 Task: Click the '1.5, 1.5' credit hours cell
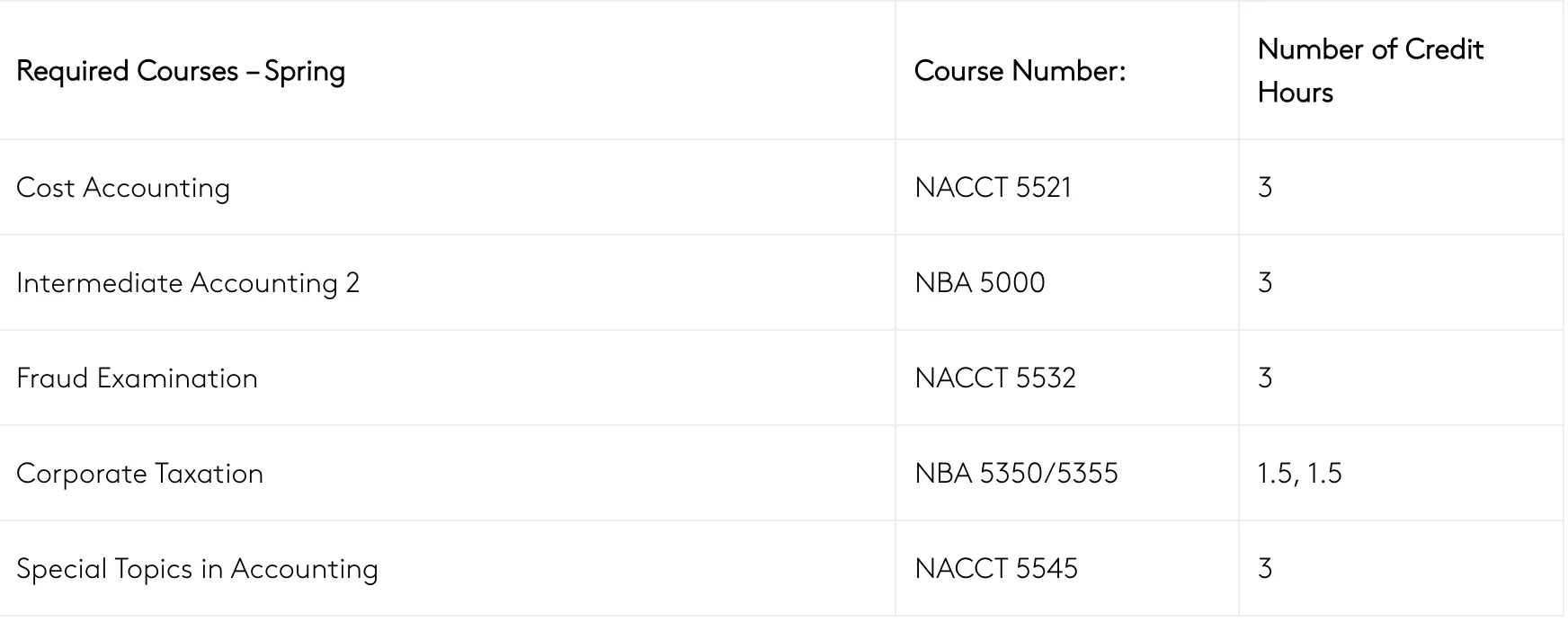[x=1299, y=474]
